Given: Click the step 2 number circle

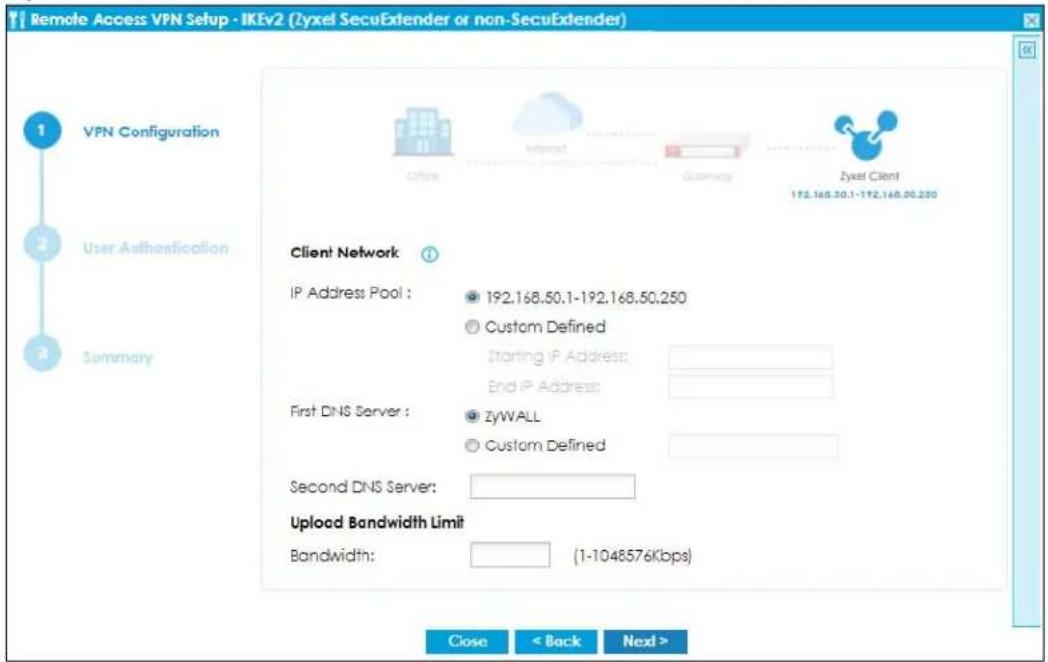Looking at the screenshot, I should (x=42, y=244).
